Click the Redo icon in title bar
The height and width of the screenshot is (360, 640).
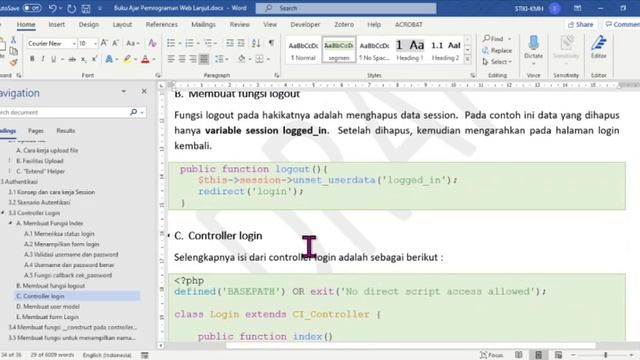pos(71,8)
